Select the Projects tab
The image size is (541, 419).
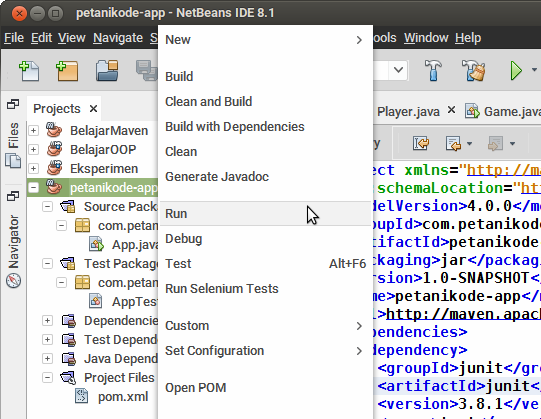(57, 109)
